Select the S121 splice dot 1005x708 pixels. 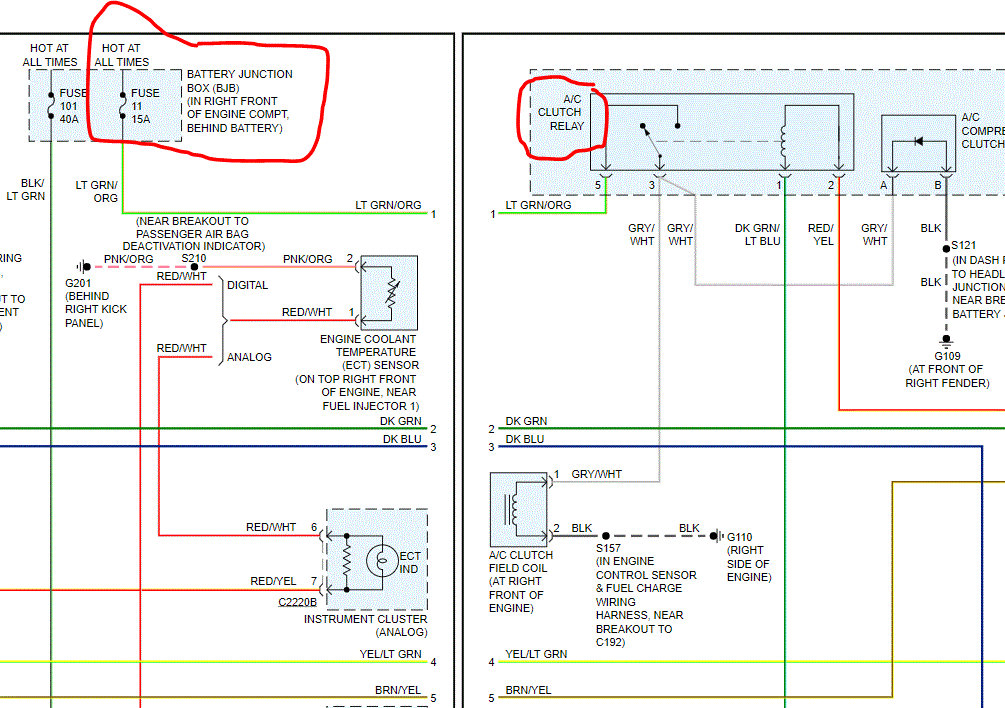click(946, 249)
